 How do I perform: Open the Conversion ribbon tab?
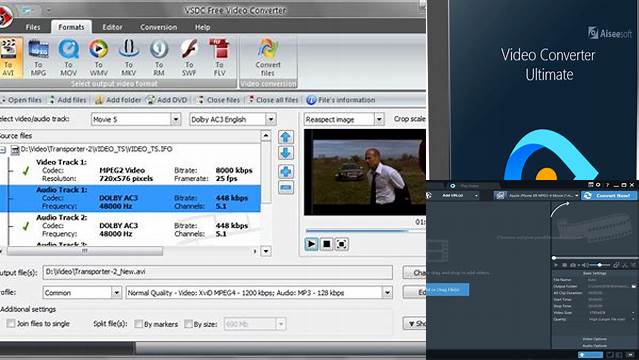pyautogui.click(x=159, y=27)
